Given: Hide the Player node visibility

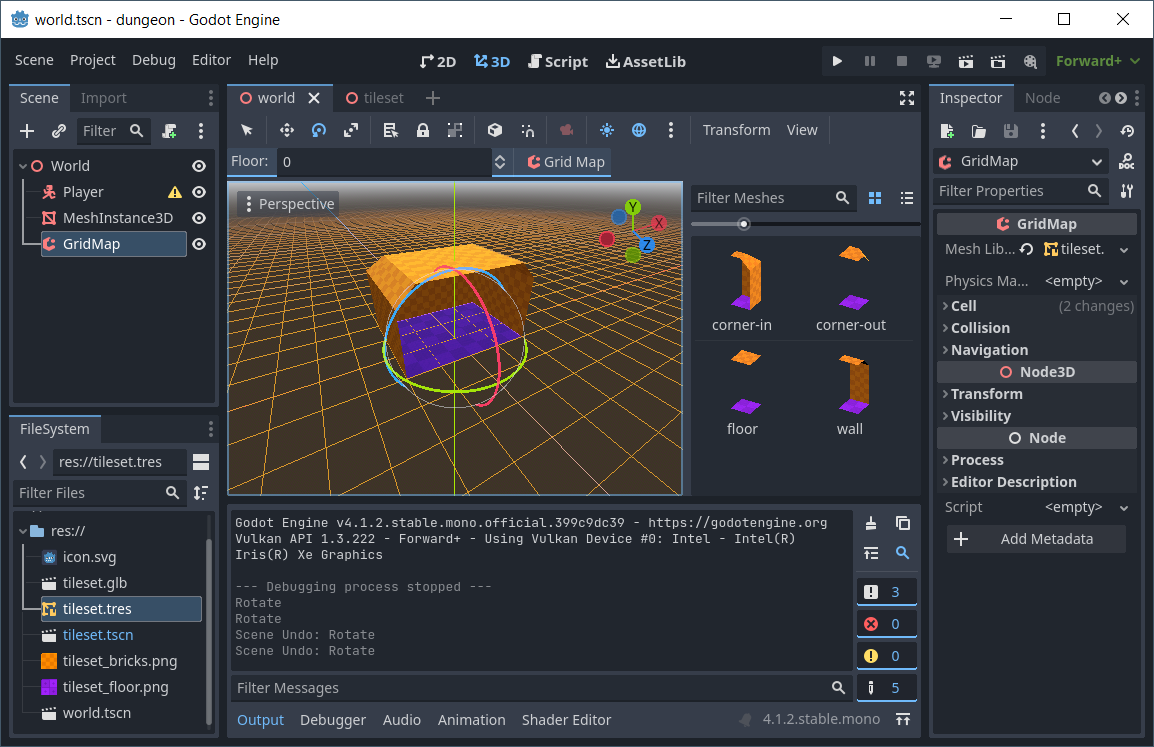Looking at the screenshot, I should pos(199,192).
